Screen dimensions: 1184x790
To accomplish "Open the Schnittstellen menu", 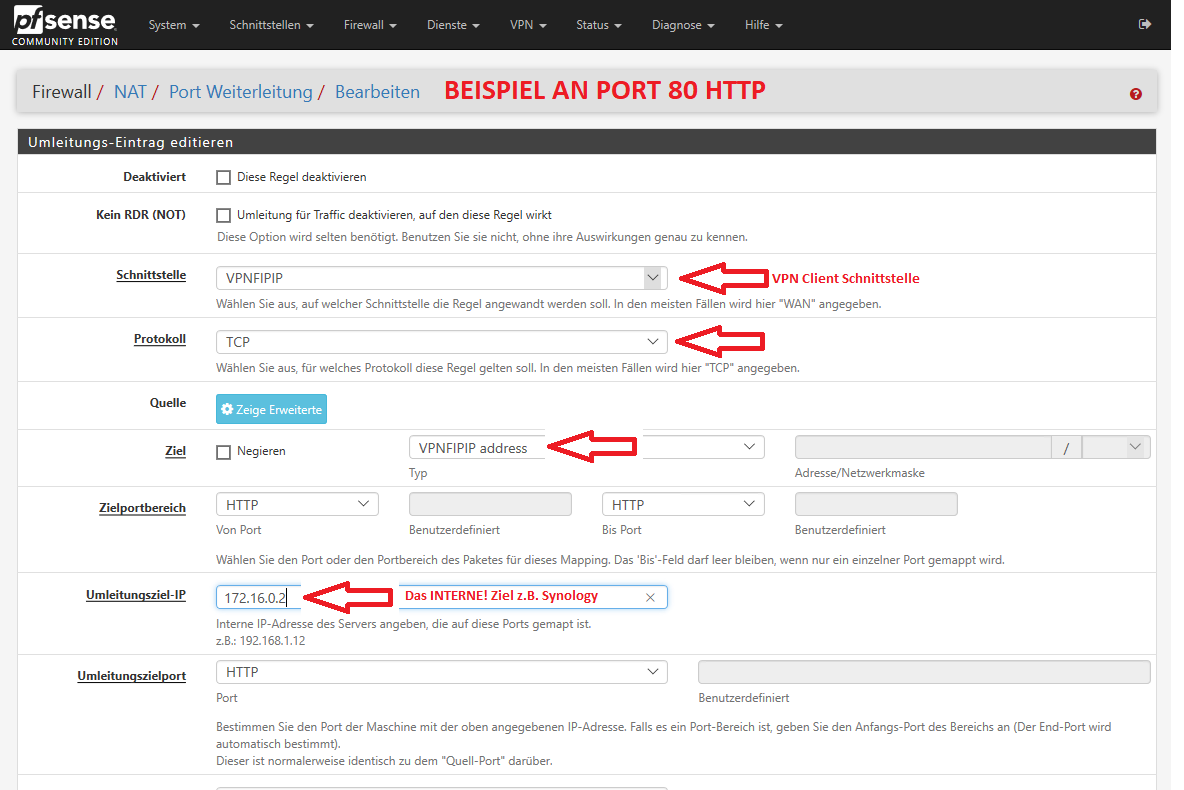I will (271, 25).
